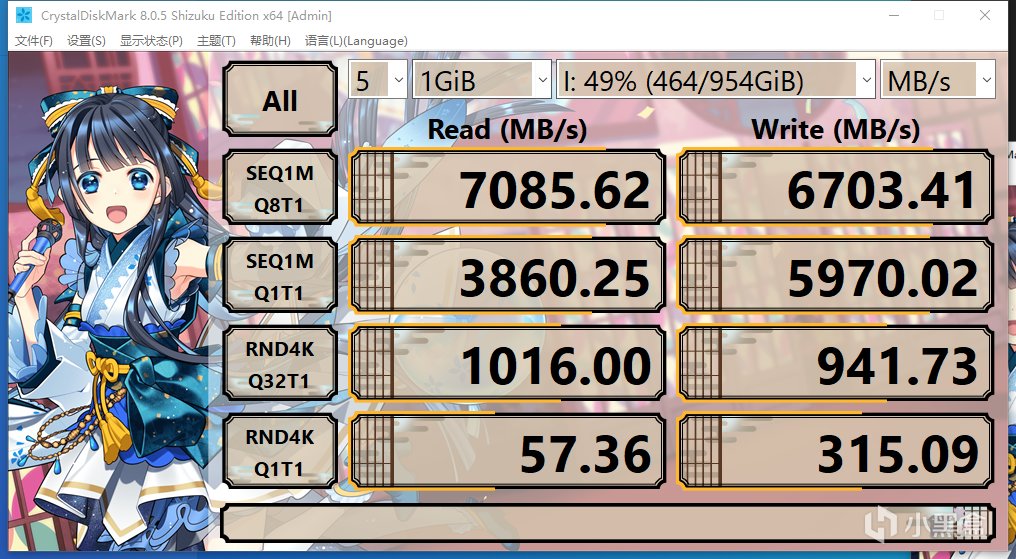Run all benchmarks with the All button
1016x559 pixels.
click(x=280, y=98)
